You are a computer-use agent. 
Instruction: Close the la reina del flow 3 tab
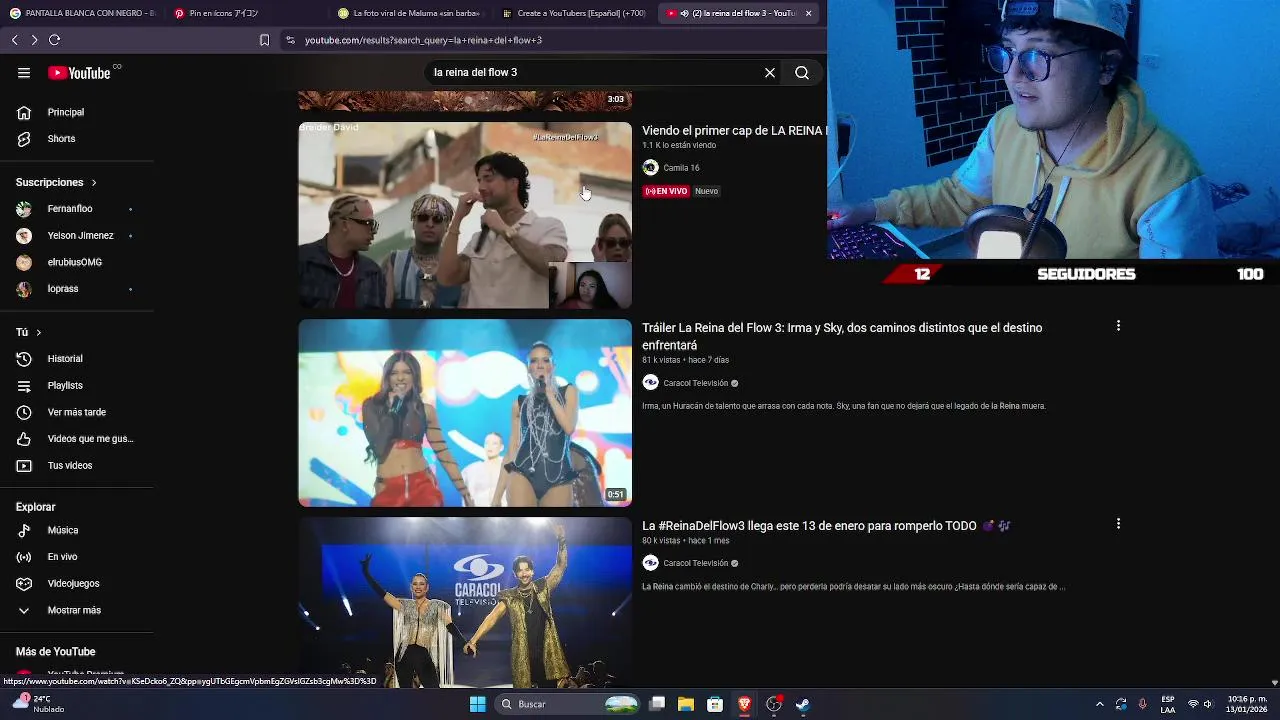tap(808, 13)
